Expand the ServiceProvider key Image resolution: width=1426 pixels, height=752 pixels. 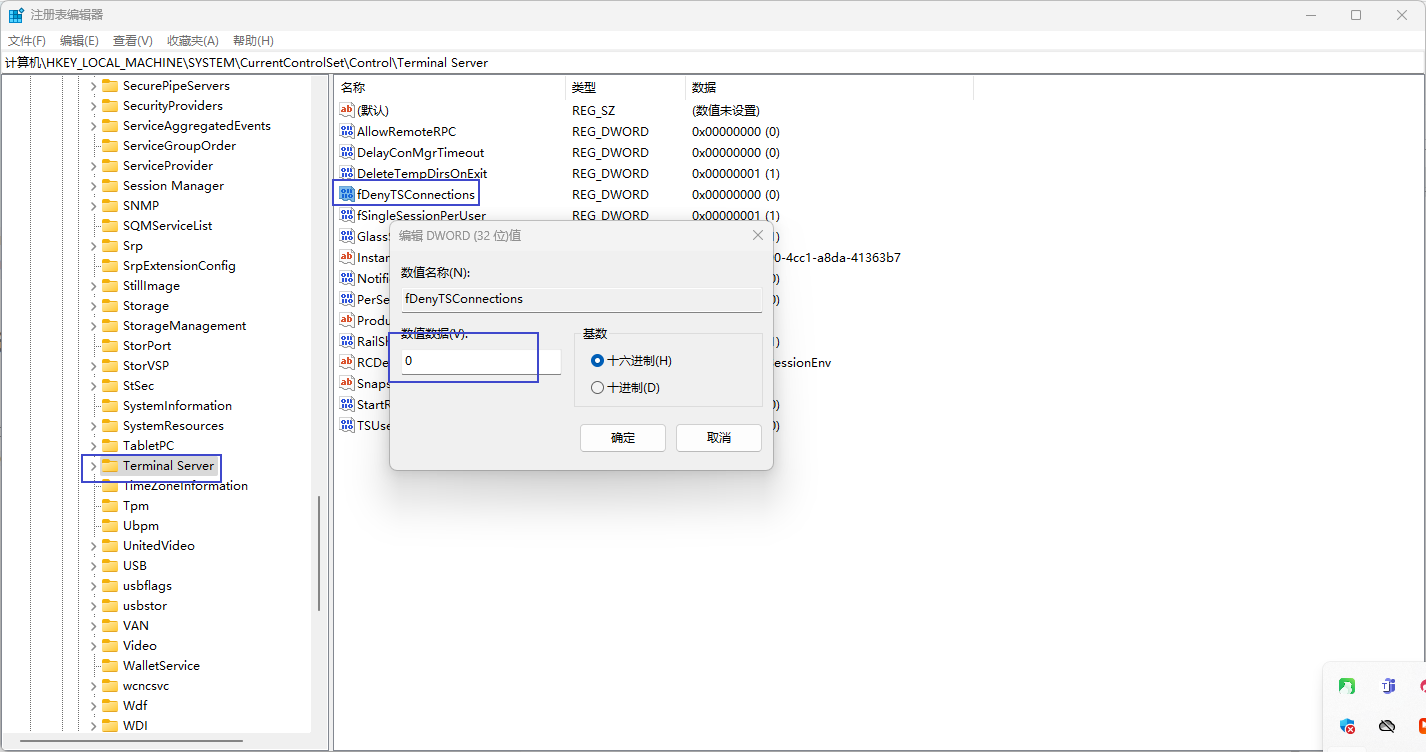93,165
